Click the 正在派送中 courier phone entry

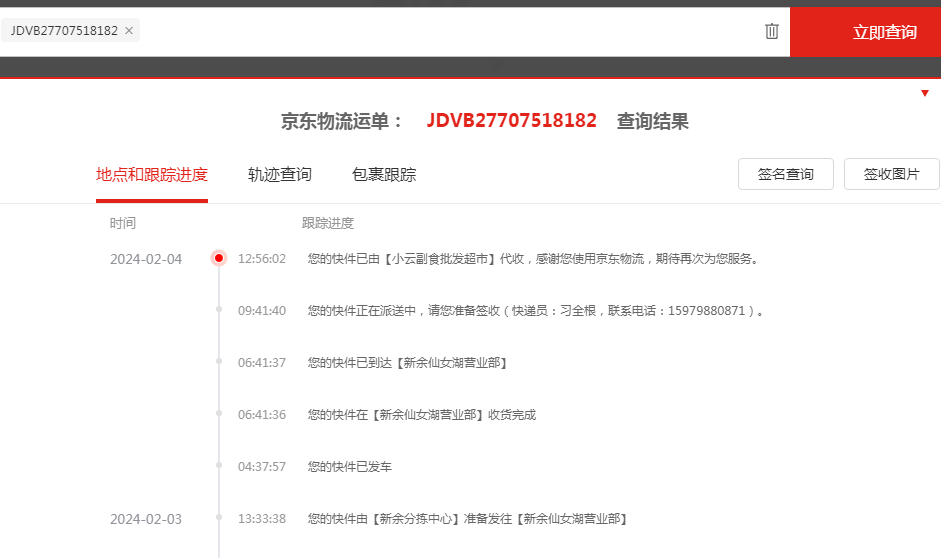[536, 311]
